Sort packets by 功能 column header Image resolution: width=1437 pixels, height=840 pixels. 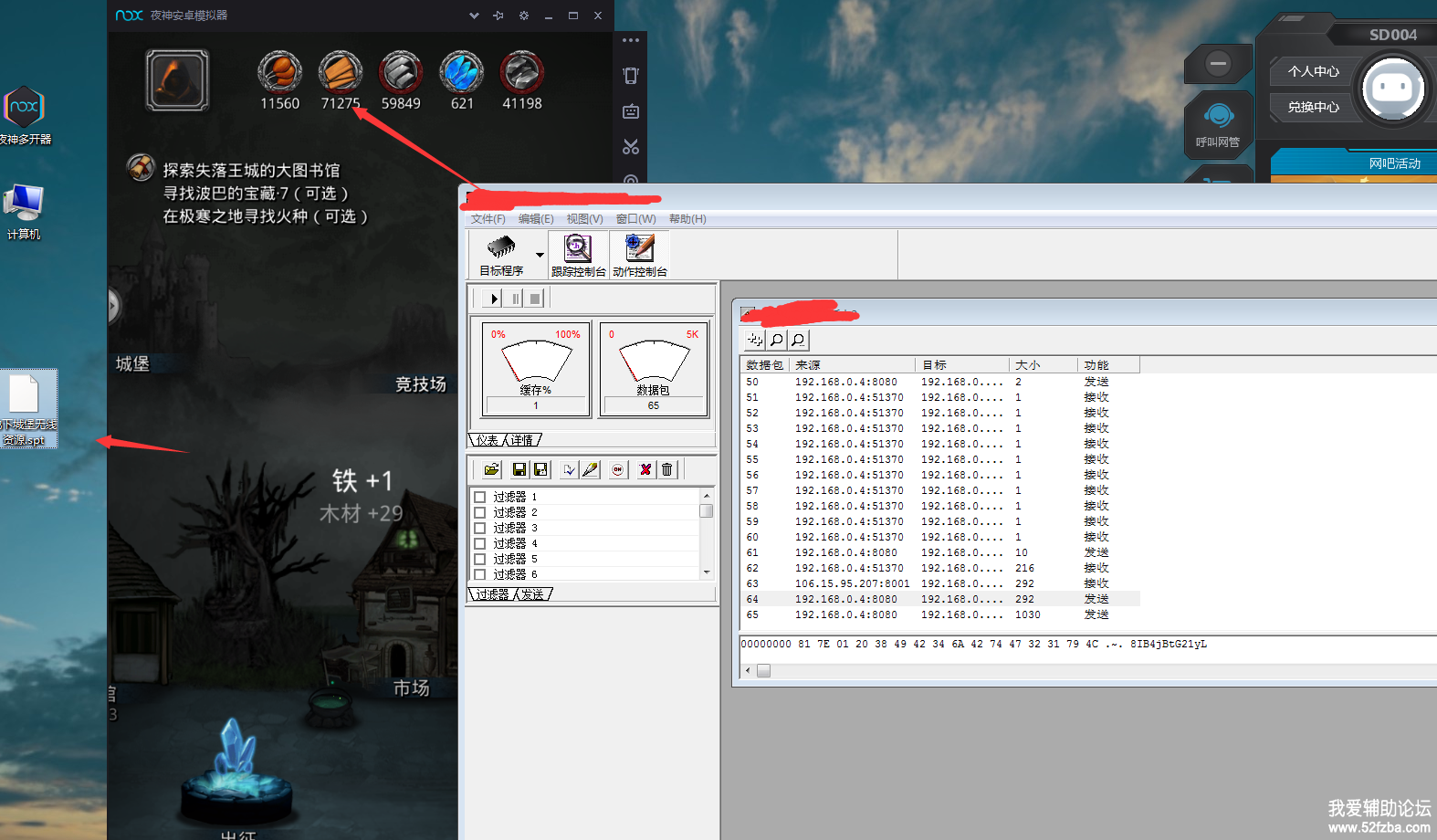point(1108,365)
